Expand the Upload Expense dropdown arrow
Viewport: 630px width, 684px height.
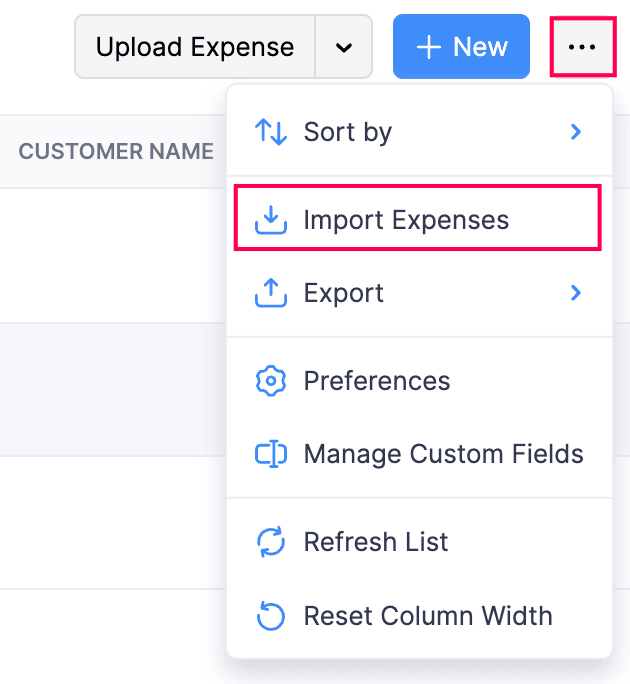[344, 47]
